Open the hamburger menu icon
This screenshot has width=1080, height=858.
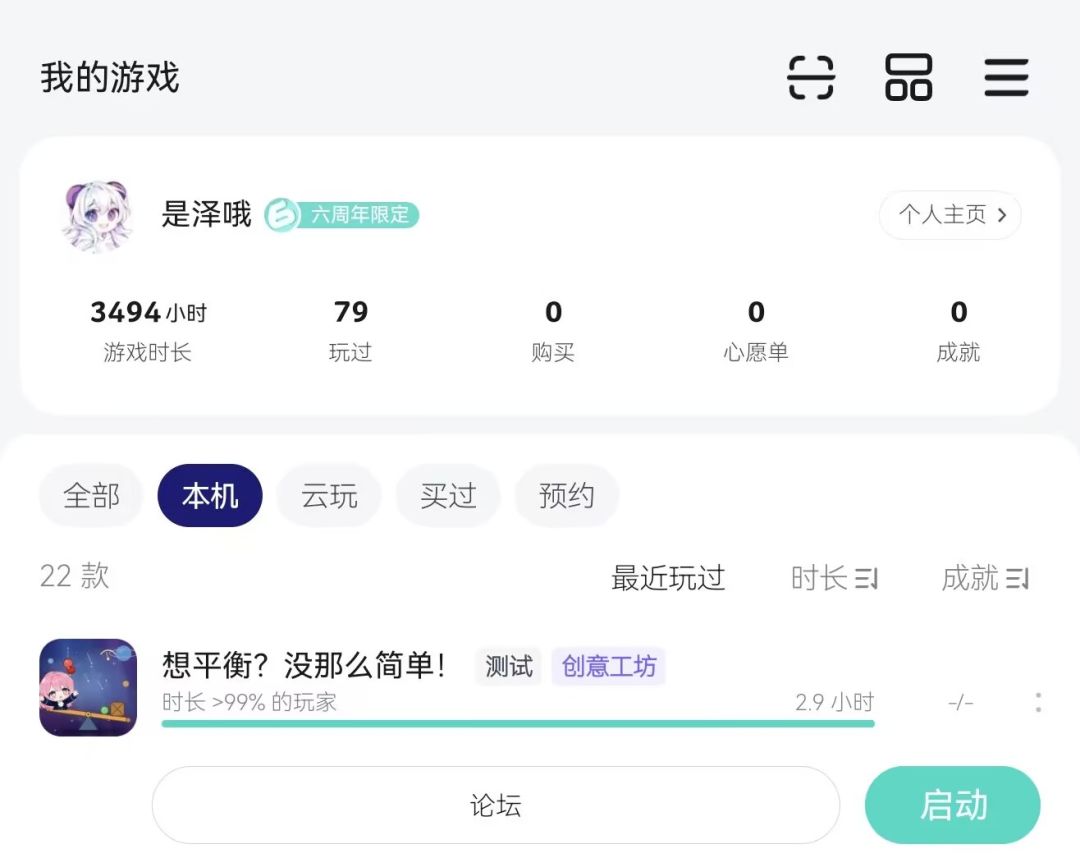pyautogui.click(x=1006, y=77)
